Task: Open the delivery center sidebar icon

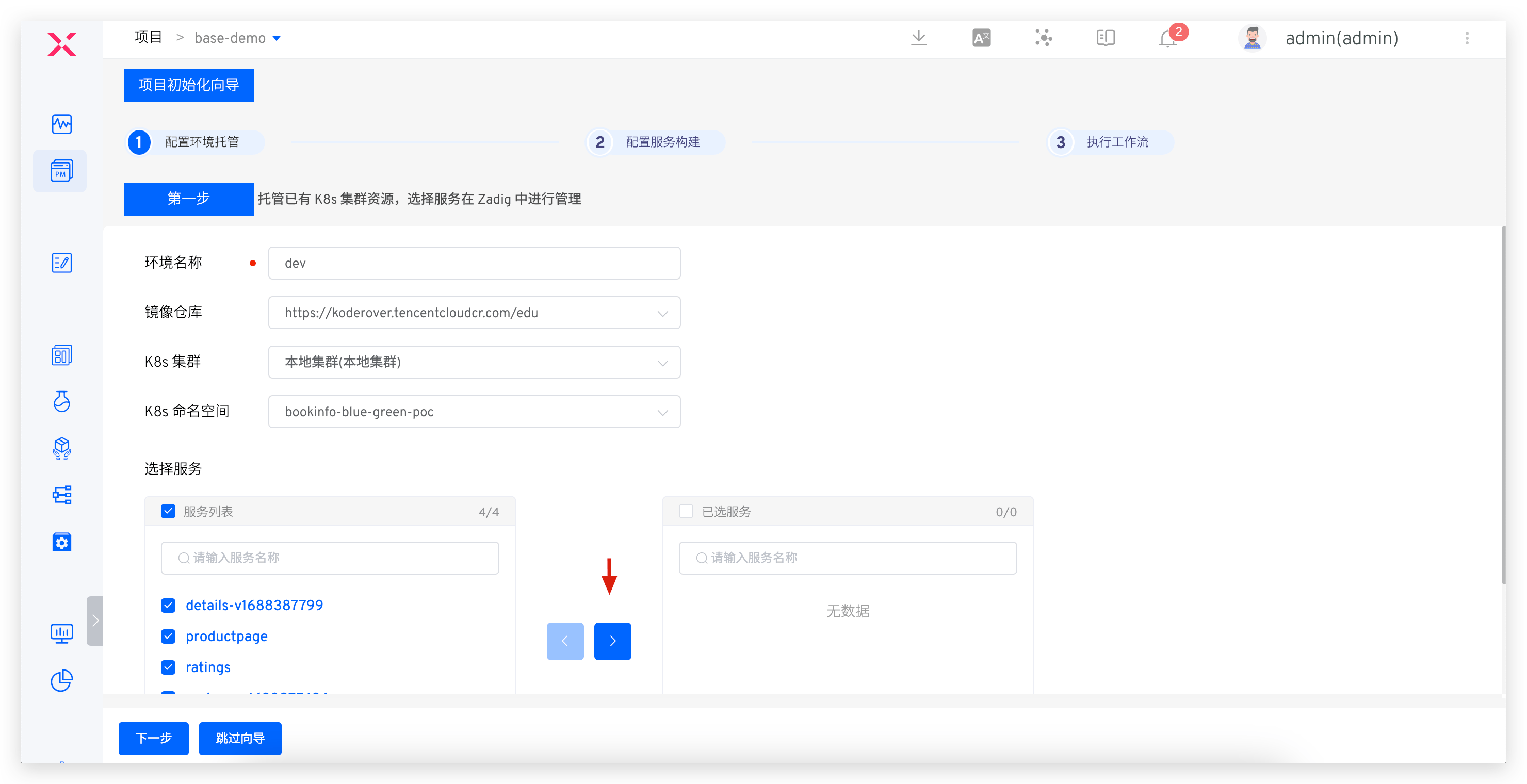Action: [x=62, y=449]
